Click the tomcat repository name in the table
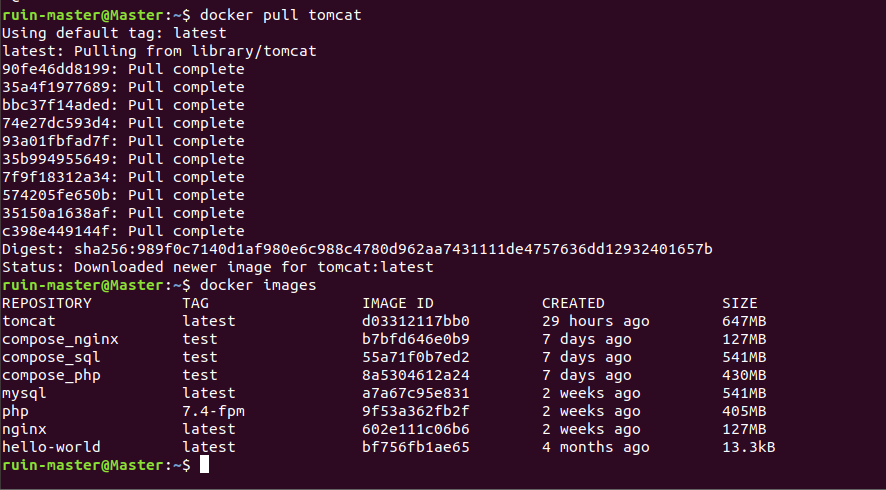Screen dimensions: 886x490 coord(29,321)
